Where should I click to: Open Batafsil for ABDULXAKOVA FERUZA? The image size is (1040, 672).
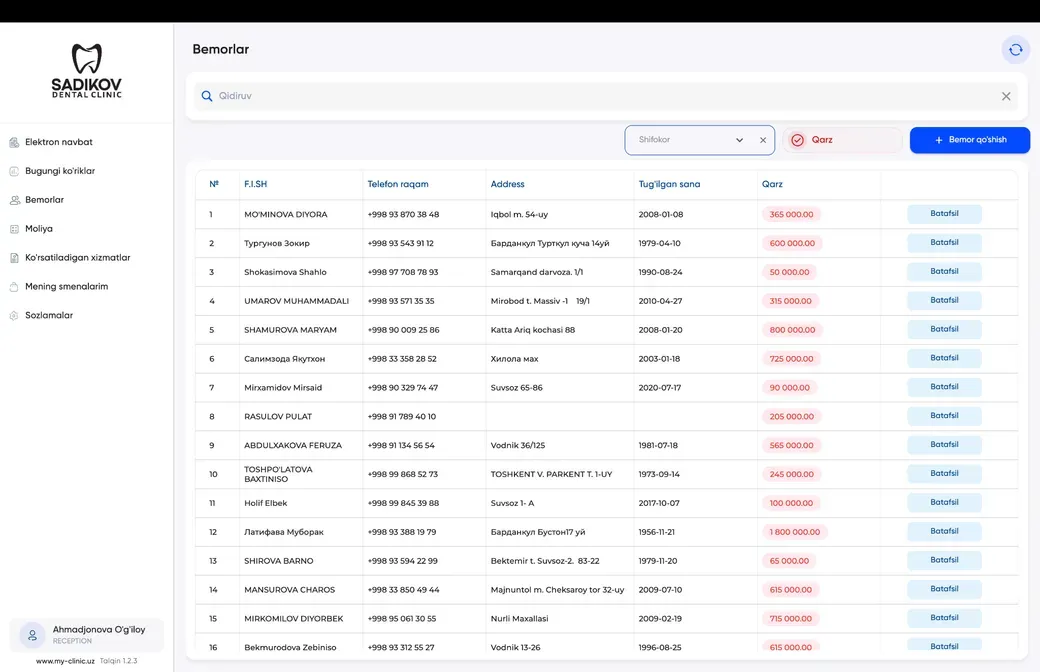pos(944,444)
